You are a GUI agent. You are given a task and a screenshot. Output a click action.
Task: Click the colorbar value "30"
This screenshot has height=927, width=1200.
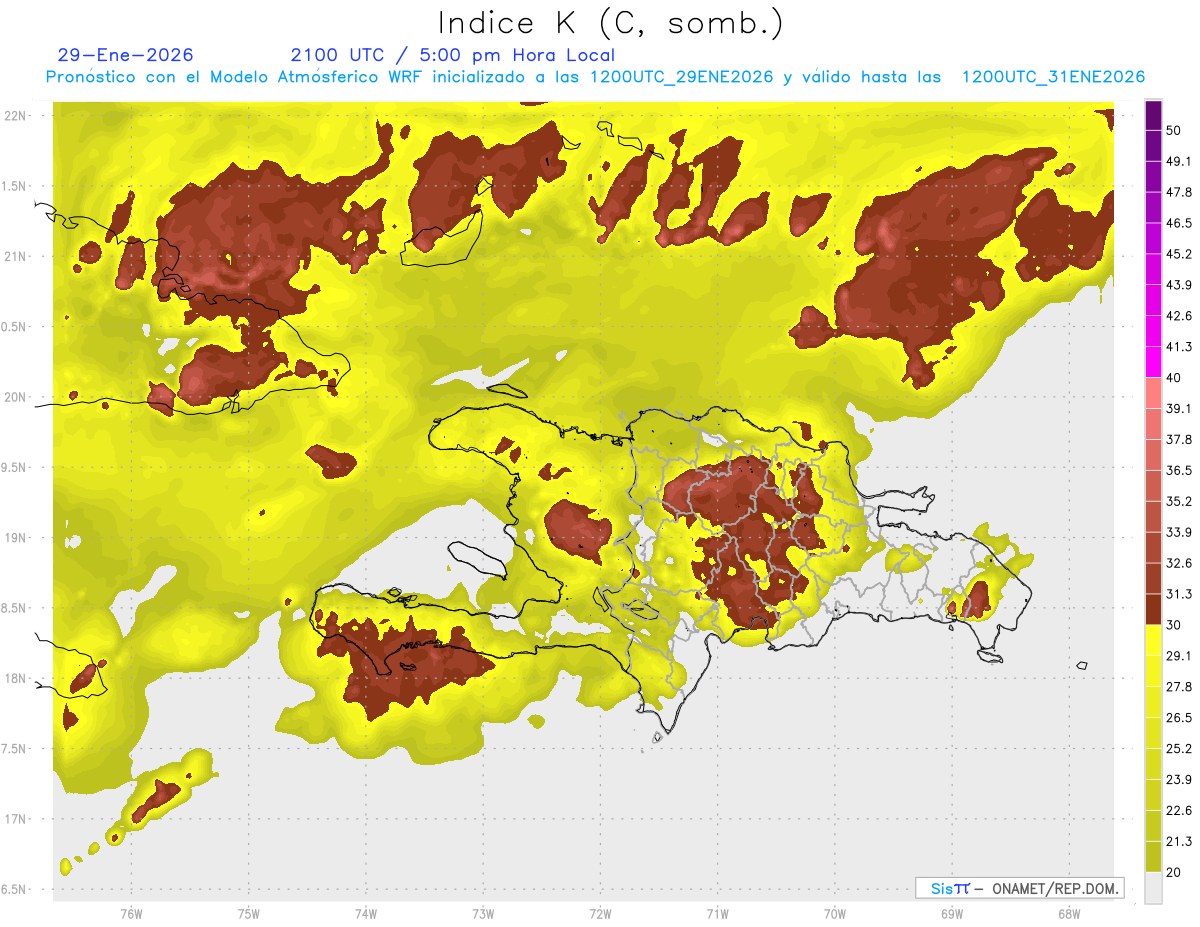click(x=1173, y=625)
